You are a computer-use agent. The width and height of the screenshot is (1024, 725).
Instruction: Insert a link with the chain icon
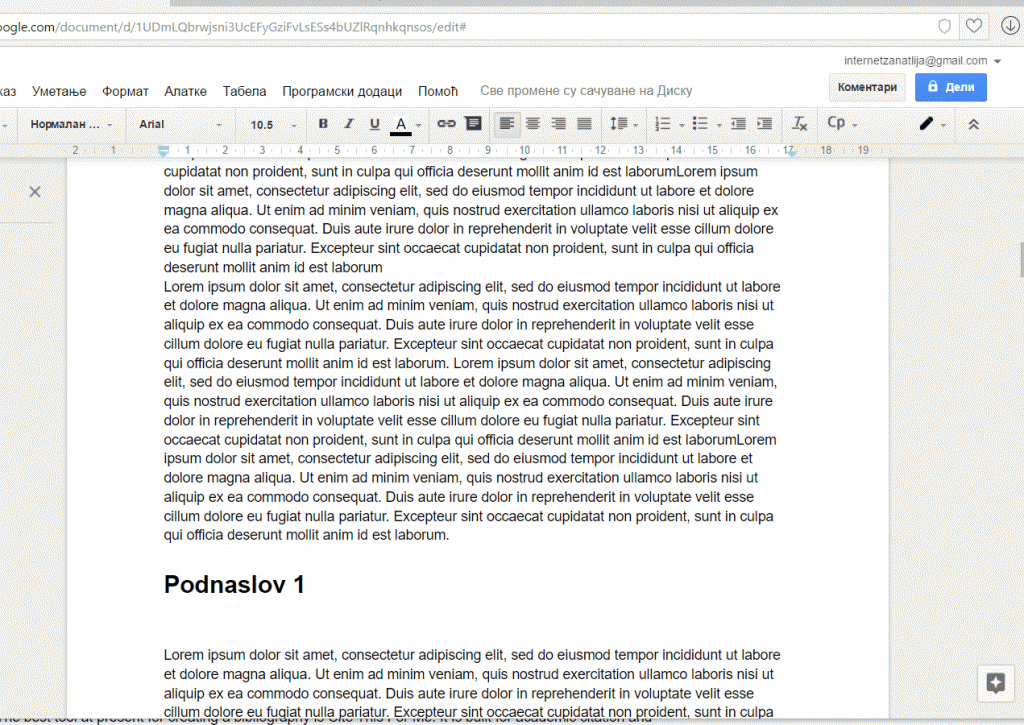point(446,123)
